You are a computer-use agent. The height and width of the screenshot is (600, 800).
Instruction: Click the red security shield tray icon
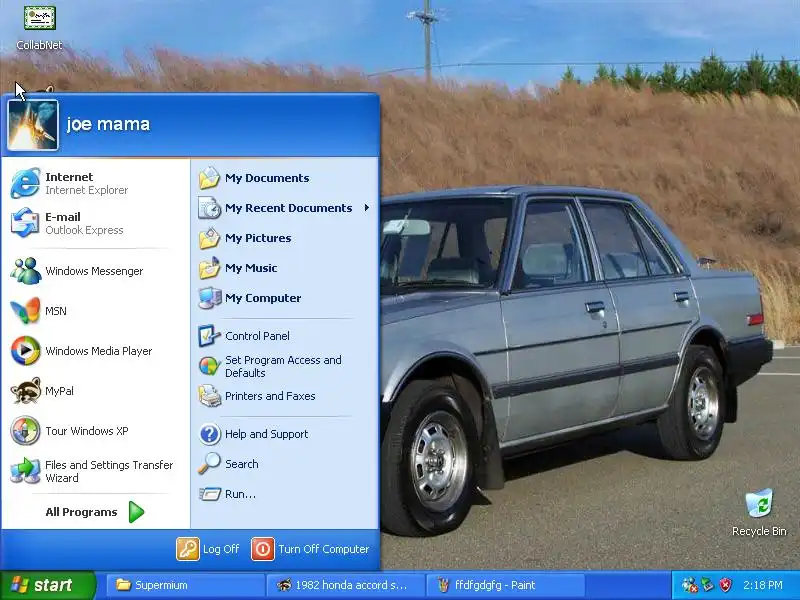[725, 585]
